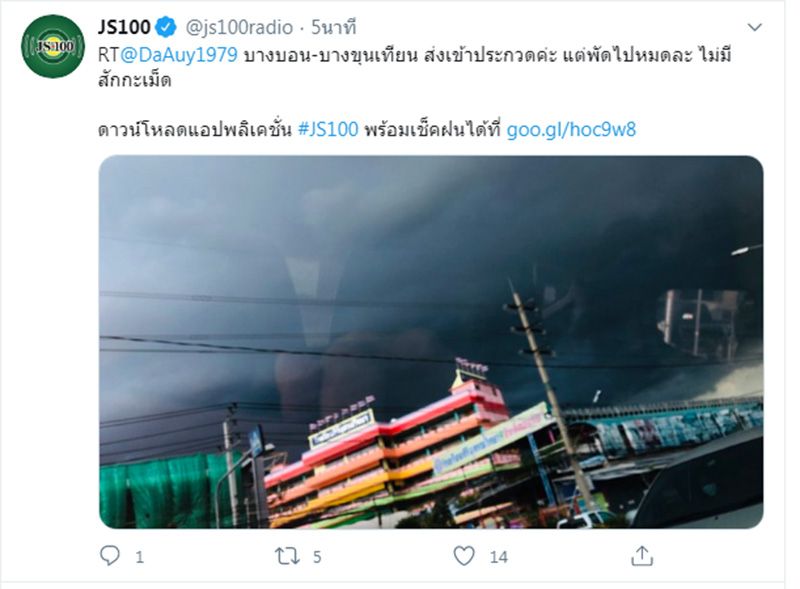The height and width of the screenshot is (589, 800).
Task: View the storm cloud photo in full size
Action: (x=431, y=342)
